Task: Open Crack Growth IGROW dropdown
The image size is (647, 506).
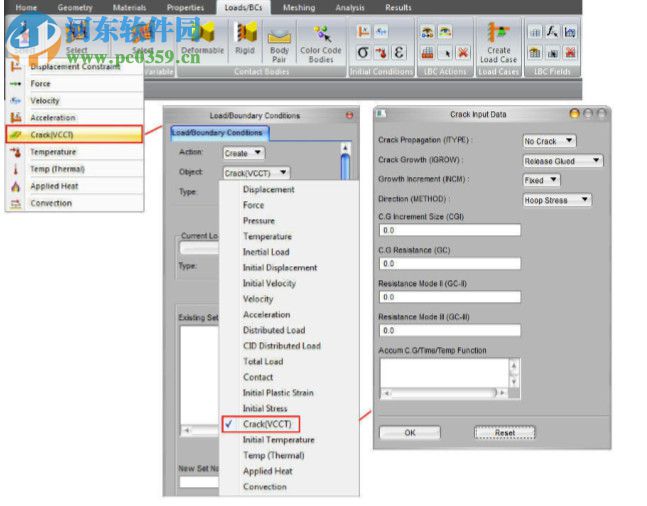Action: tap(562, 161)
